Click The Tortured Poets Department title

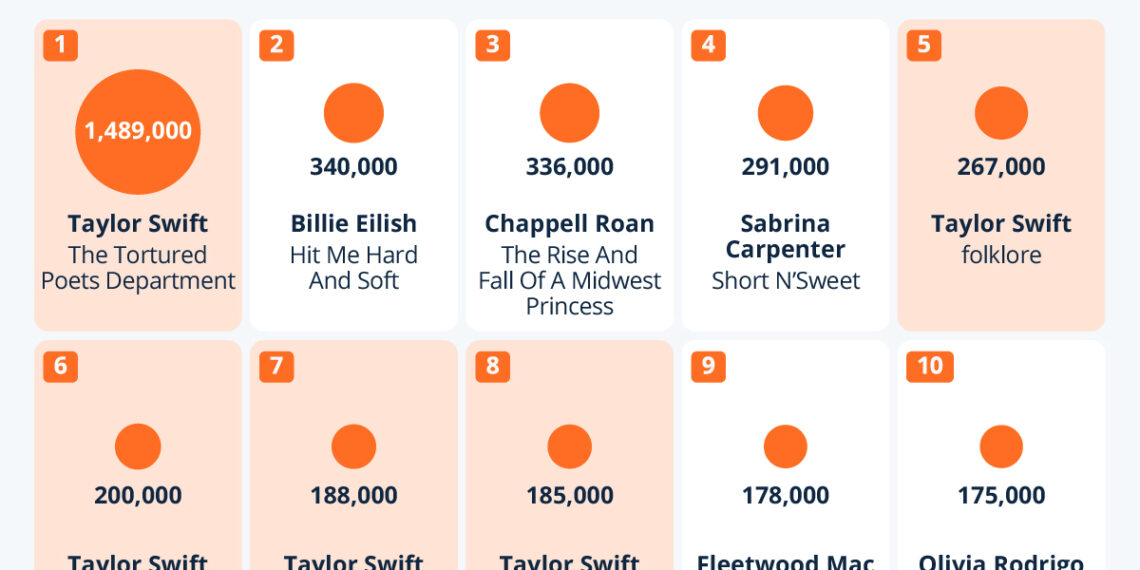coord(138,268)
